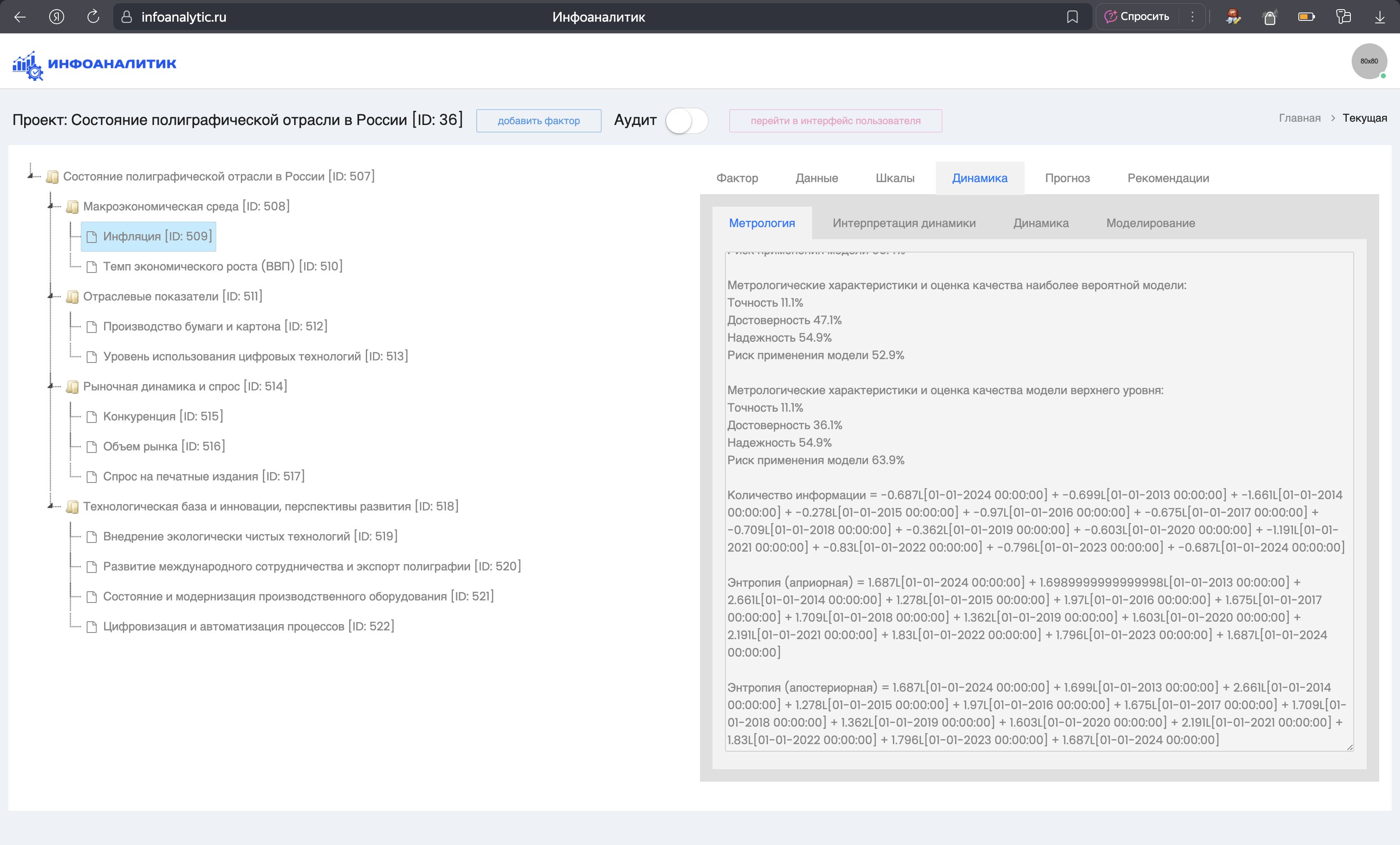Click the user avatar in the top right corner
This screenshot has width=1400, height=845.
pos(1369,61)
